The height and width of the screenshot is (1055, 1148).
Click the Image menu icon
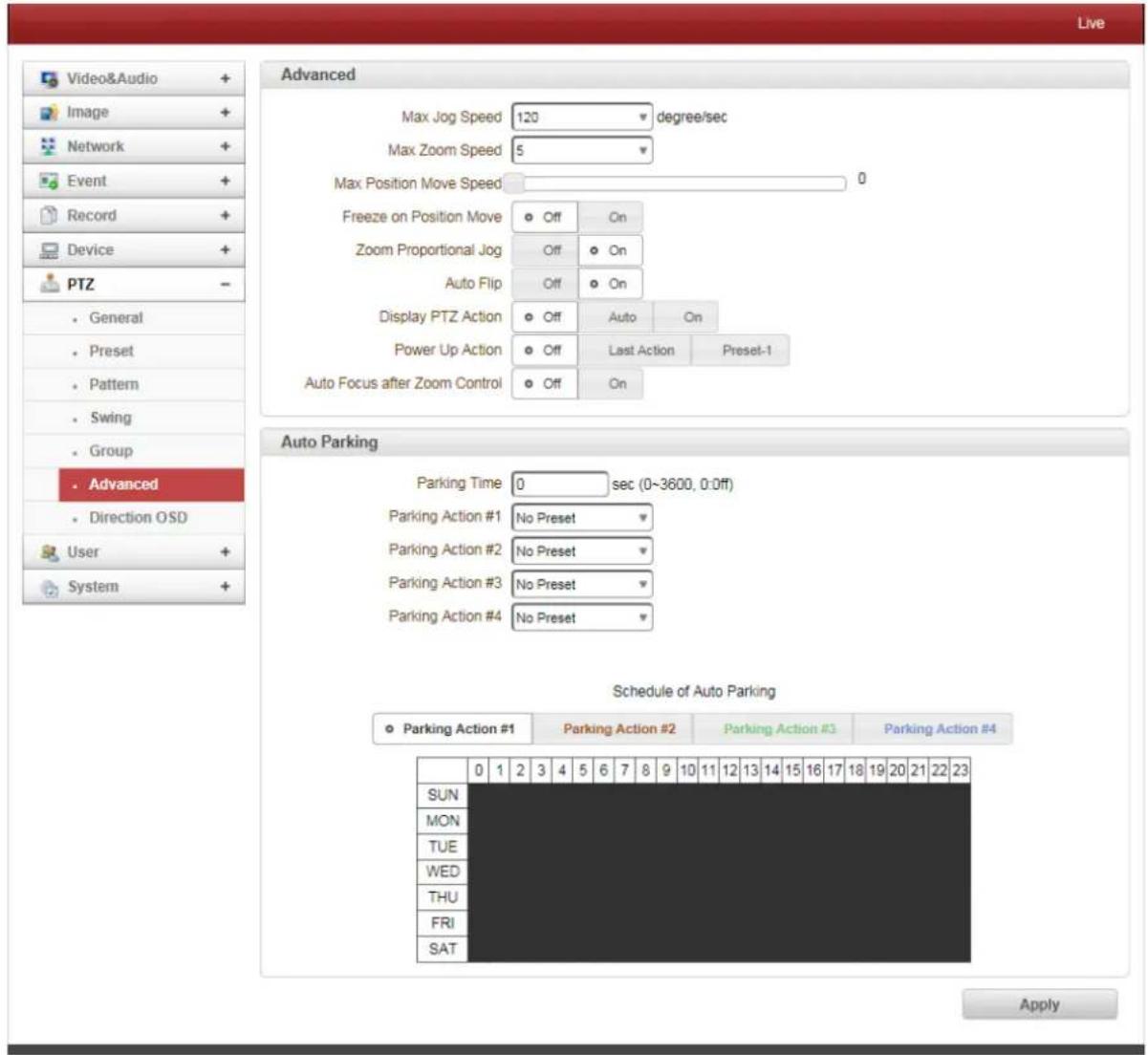click(49, 113)
